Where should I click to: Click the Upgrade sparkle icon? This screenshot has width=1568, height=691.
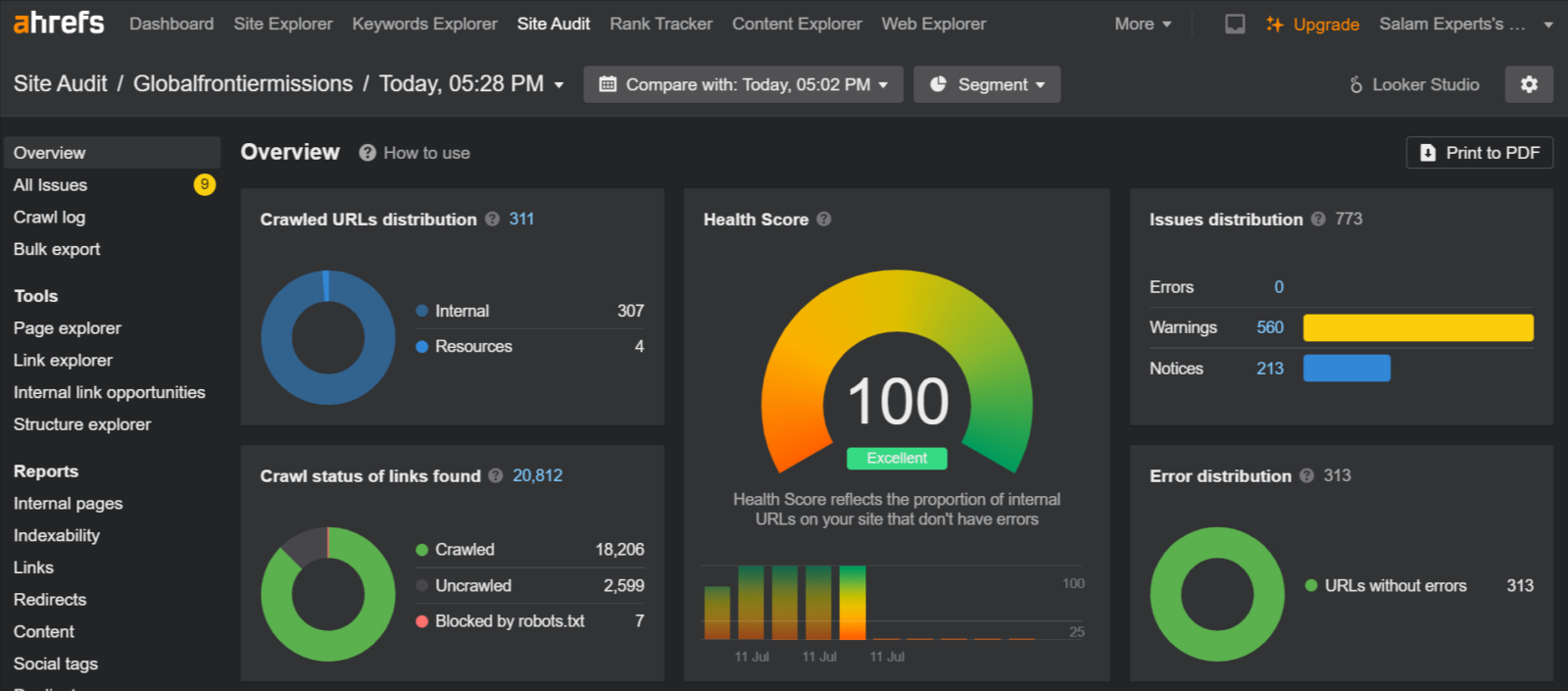click(1274, 24)
